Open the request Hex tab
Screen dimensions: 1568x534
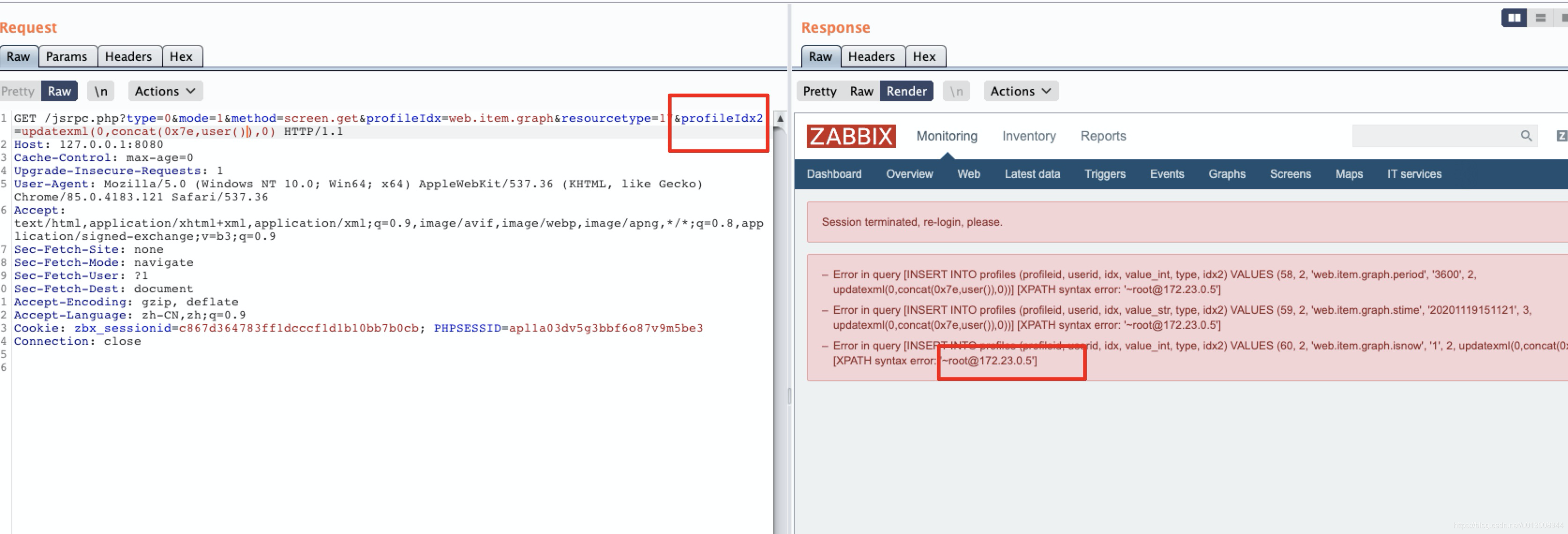(x=181, y=57)
